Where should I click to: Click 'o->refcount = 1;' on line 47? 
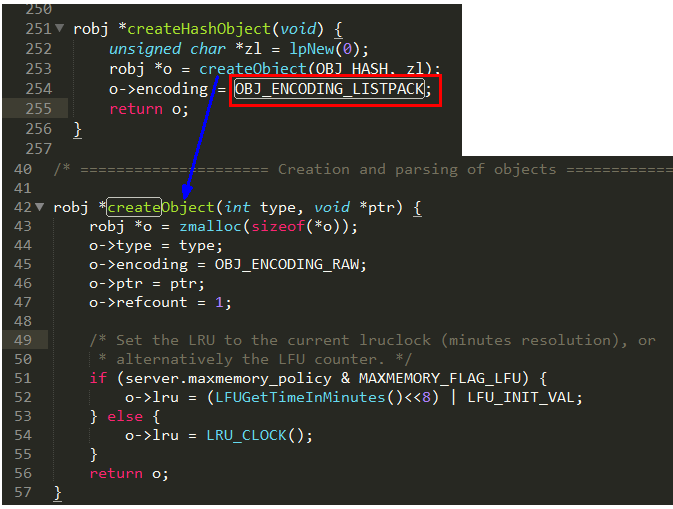[160, 303]
